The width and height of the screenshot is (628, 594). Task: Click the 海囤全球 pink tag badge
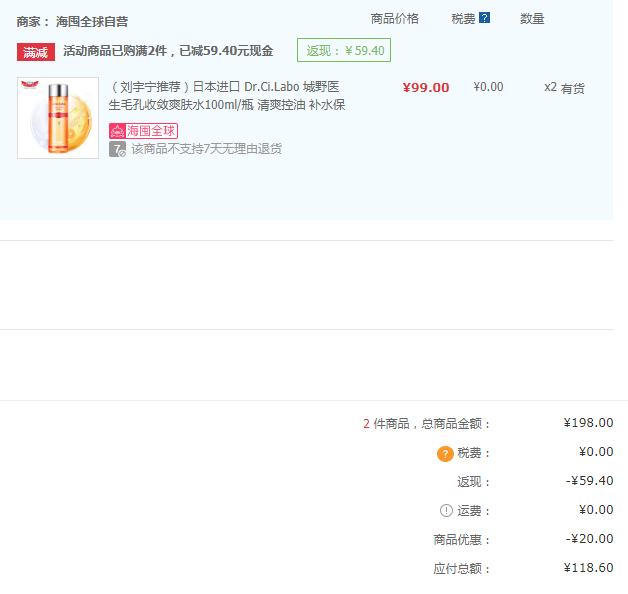[x=143, y=131]
